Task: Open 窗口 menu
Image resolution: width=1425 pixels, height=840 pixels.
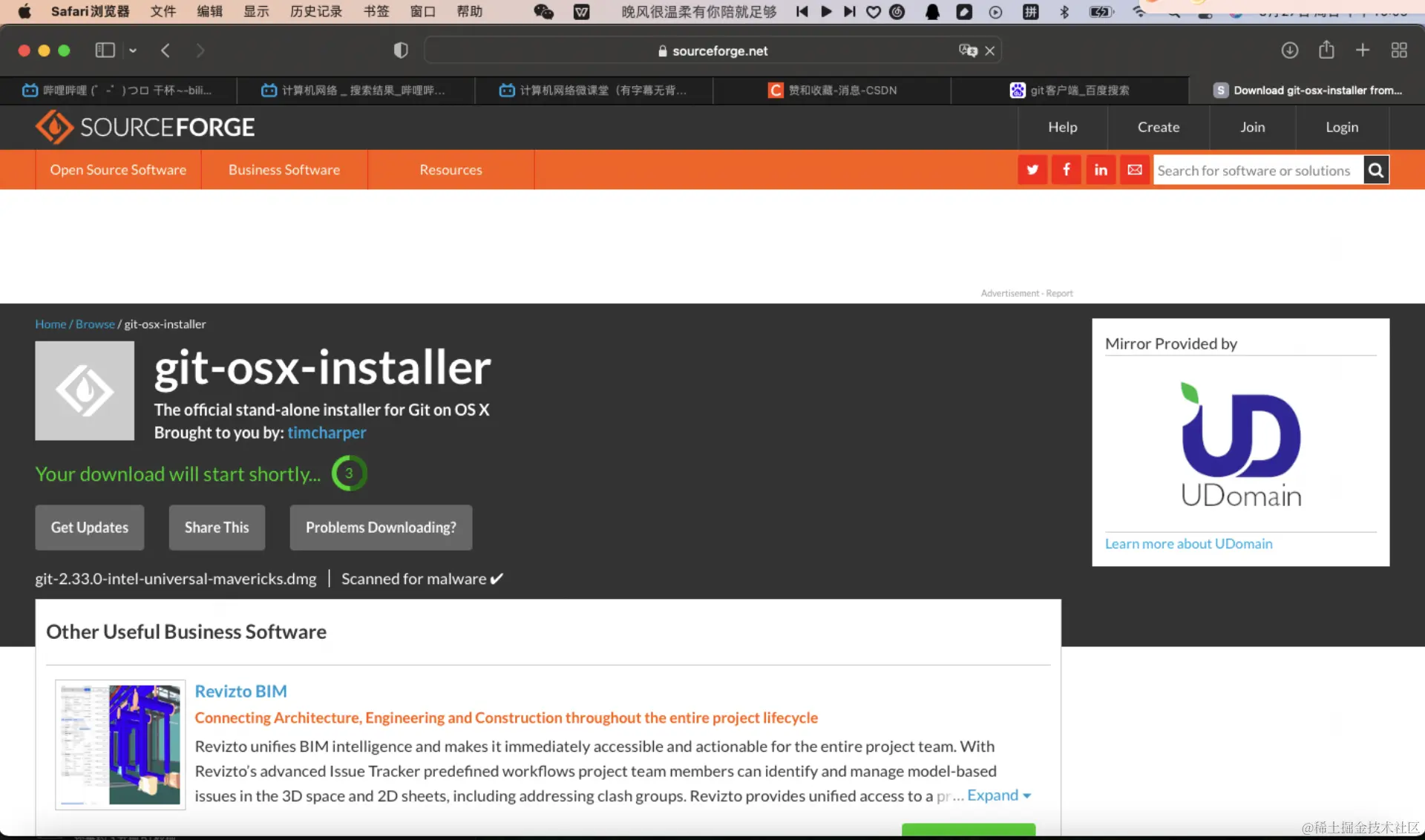Action: [422, 11]
